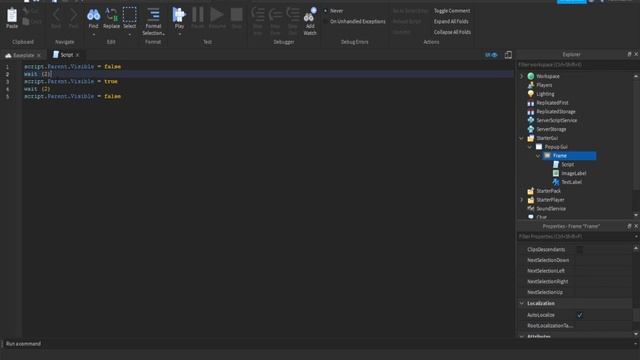The image size is (640, 360).
Task: Expand the StarterPlayer node
Action: [521, 200]
